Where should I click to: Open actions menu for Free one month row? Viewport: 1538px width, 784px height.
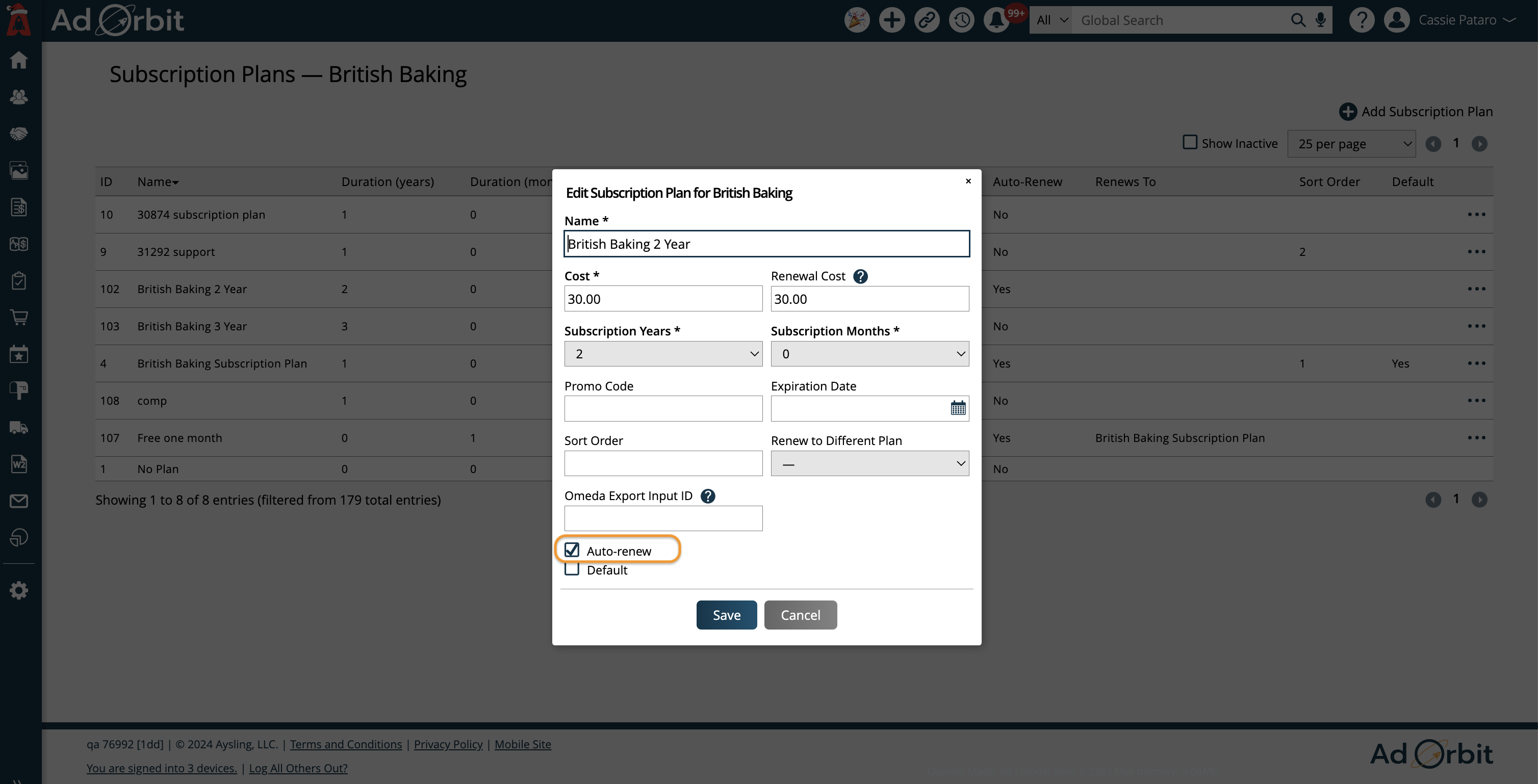1476,437
